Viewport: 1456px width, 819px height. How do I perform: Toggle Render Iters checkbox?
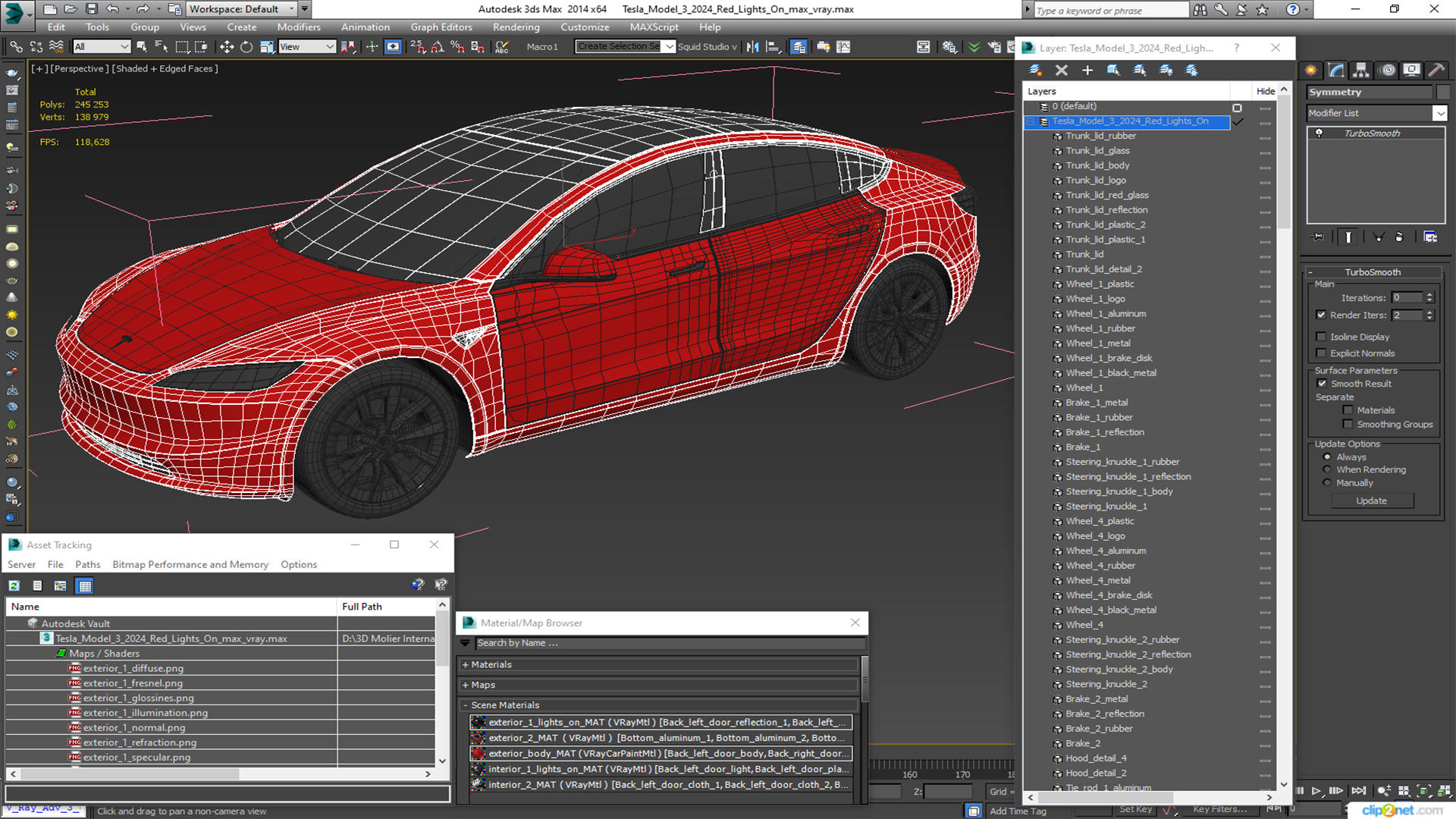coord(1321,315)
